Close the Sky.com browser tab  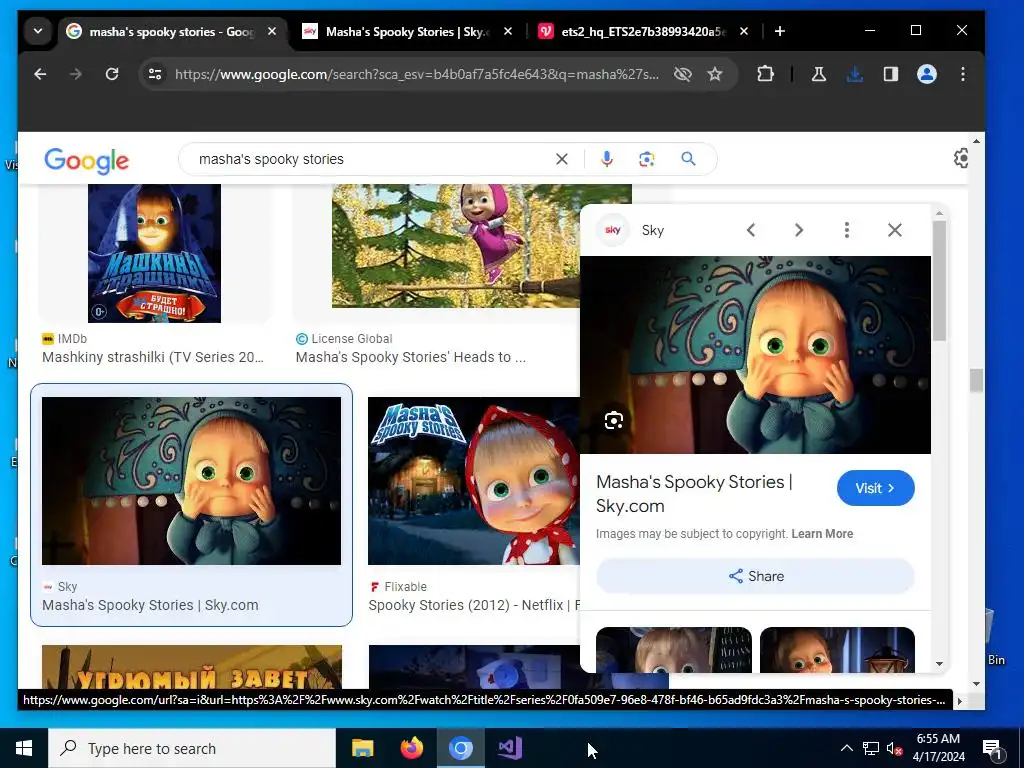pos(507,31)
